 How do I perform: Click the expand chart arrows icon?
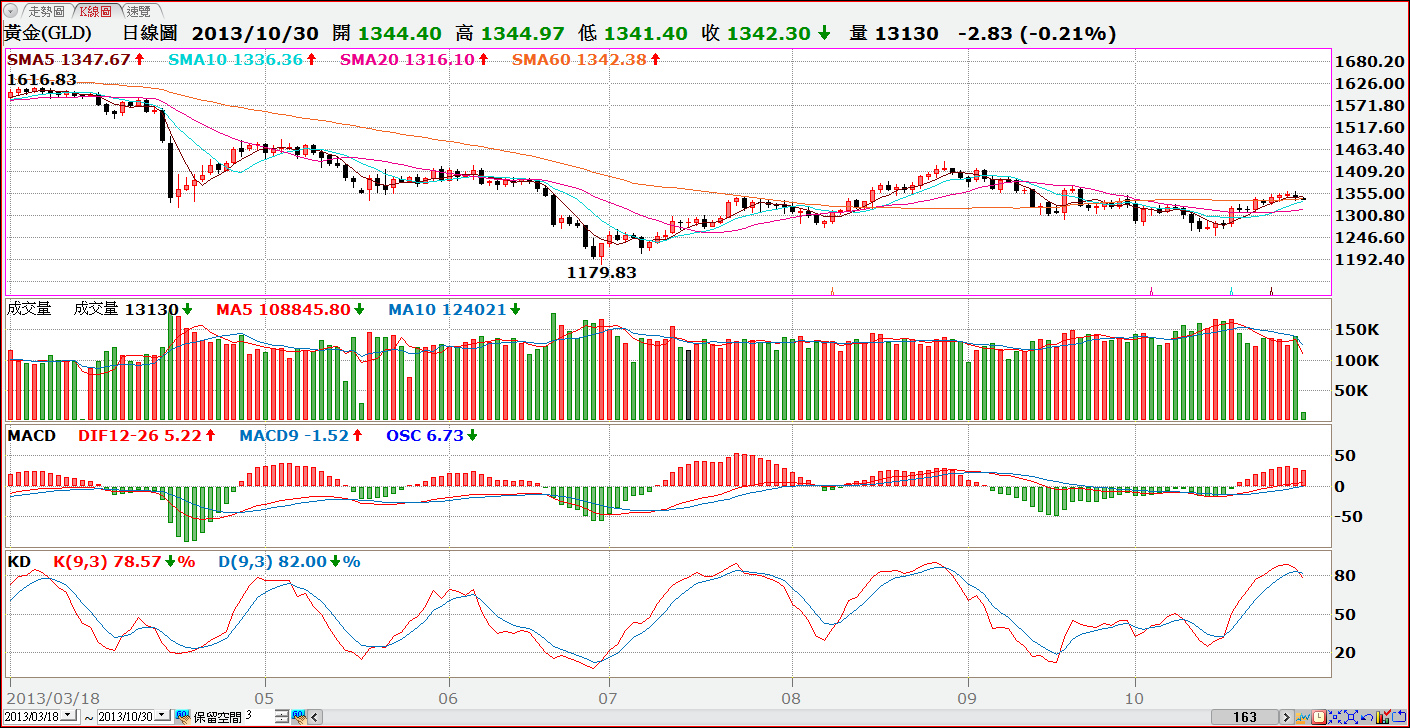(1351, 717)
